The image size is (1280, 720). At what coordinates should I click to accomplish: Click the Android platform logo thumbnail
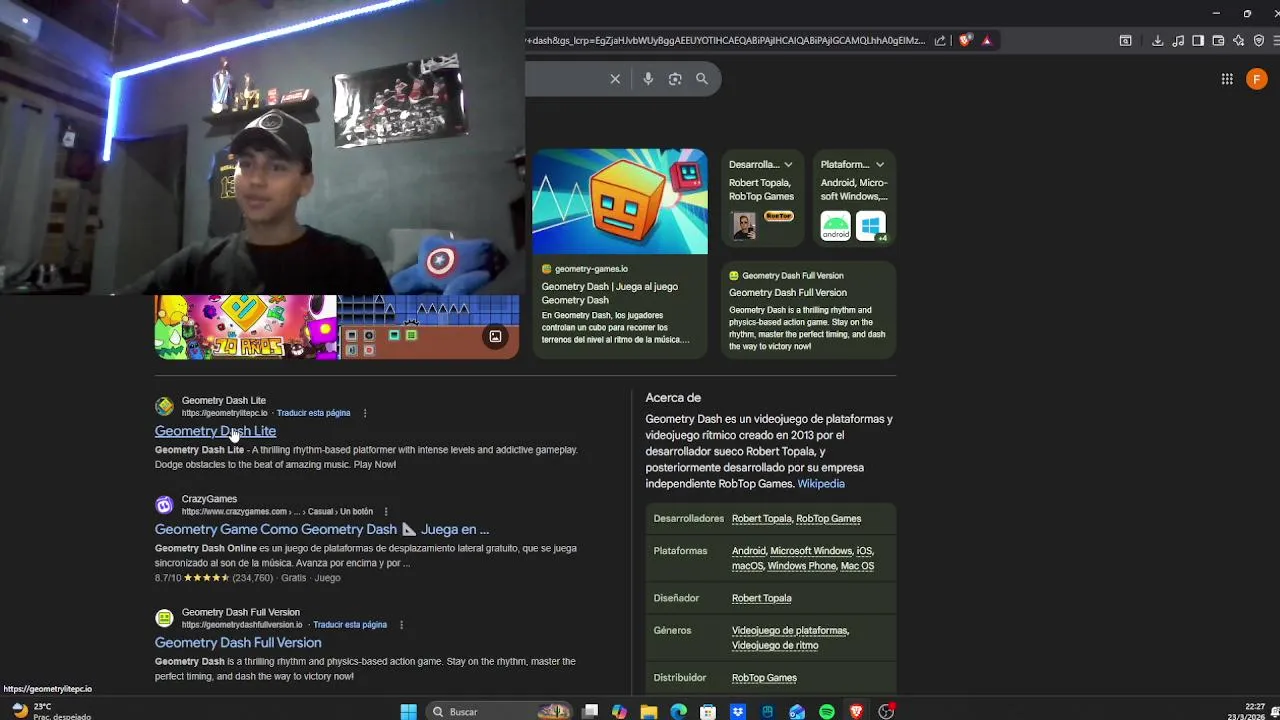835,226
